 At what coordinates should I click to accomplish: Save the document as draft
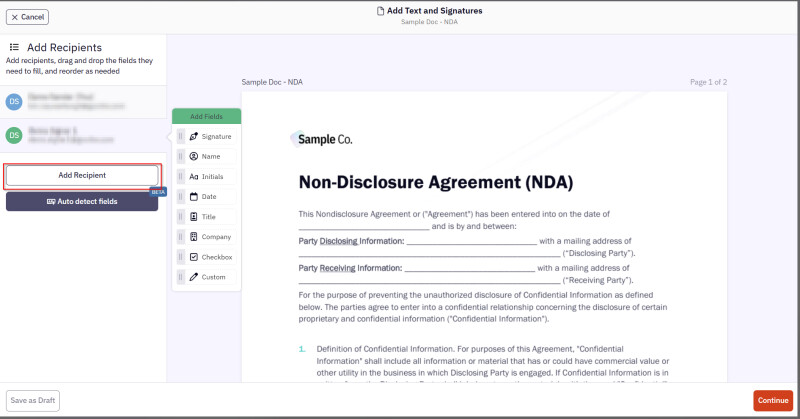(33, 400)
